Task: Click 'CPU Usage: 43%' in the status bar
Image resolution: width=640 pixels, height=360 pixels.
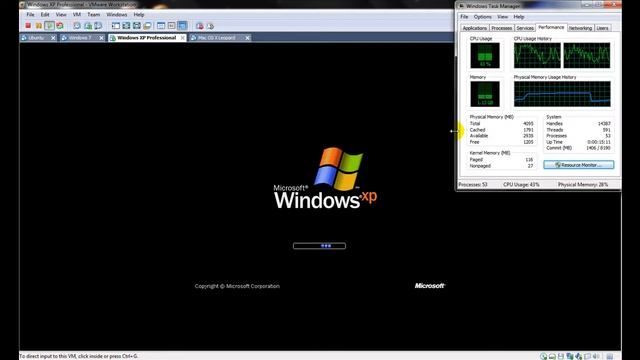Action: 521,184
